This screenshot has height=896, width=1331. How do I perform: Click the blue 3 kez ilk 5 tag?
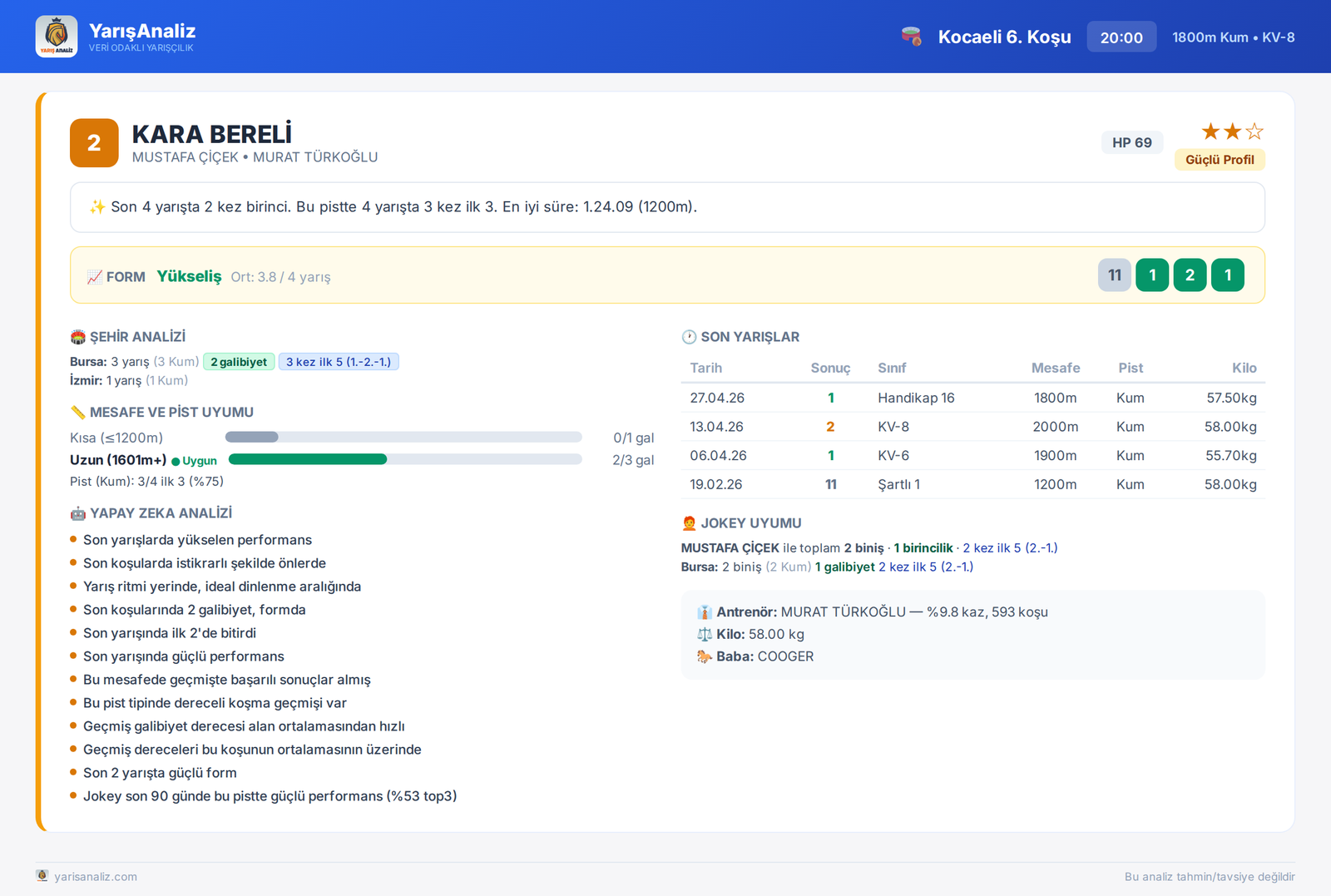[339, 362]
